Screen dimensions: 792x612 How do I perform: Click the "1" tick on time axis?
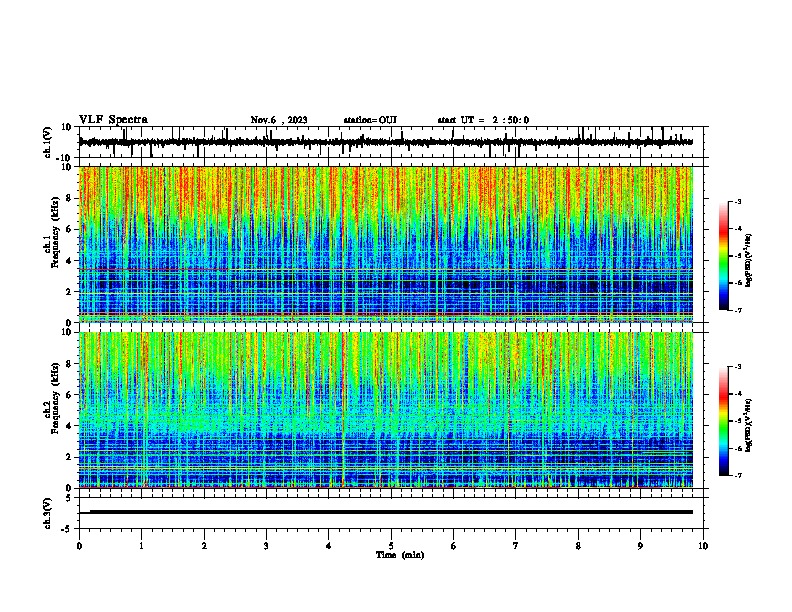point(141,546)
